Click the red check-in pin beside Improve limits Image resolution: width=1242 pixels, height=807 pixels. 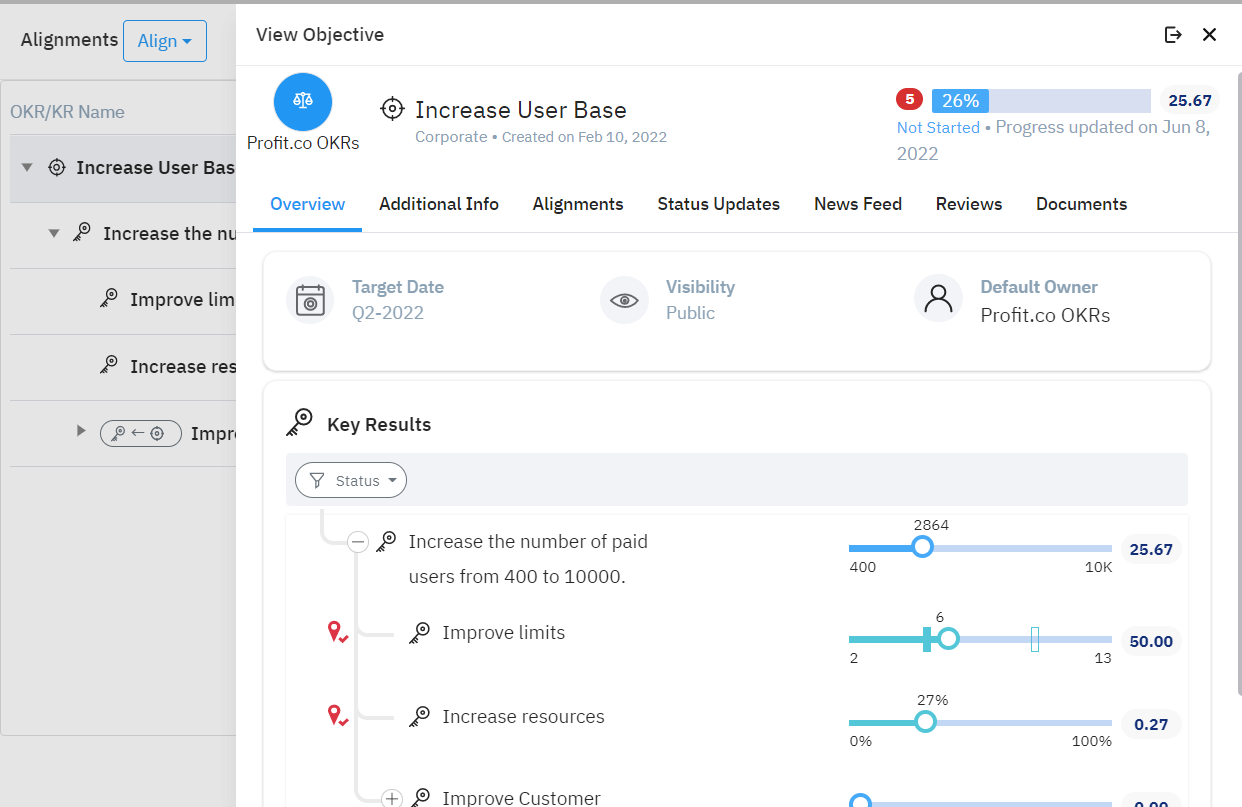337,633
